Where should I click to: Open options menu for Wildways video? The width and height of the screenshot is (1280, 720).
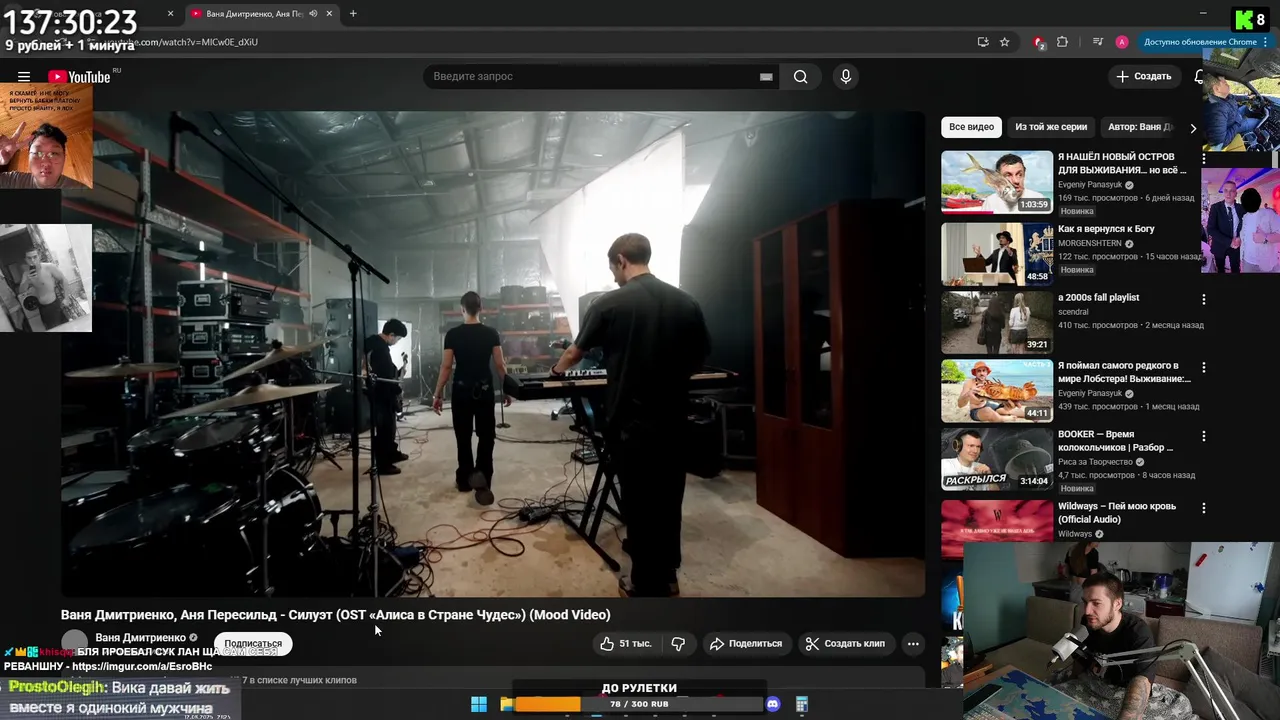(1204, 506)
